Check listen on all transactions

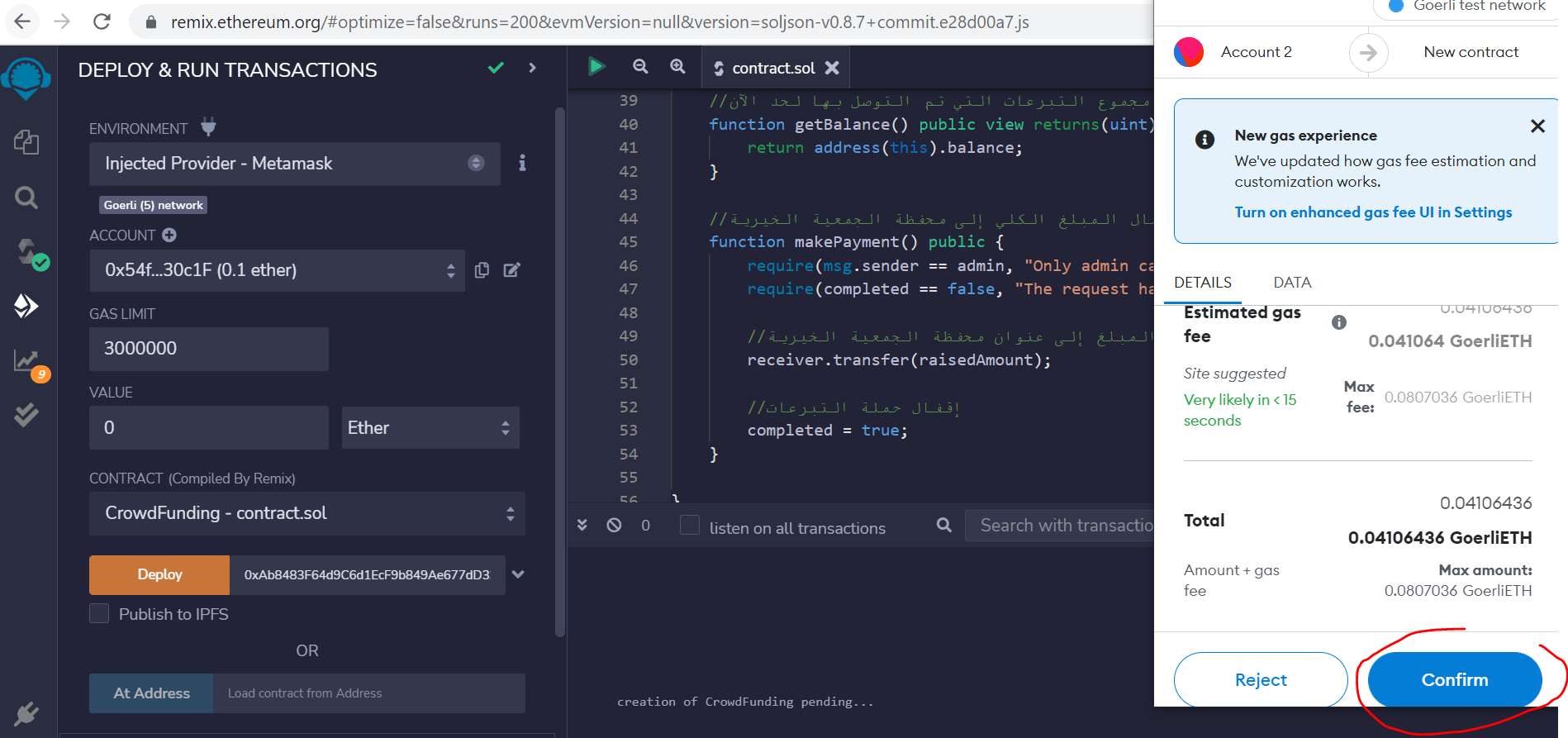(690, 526)
